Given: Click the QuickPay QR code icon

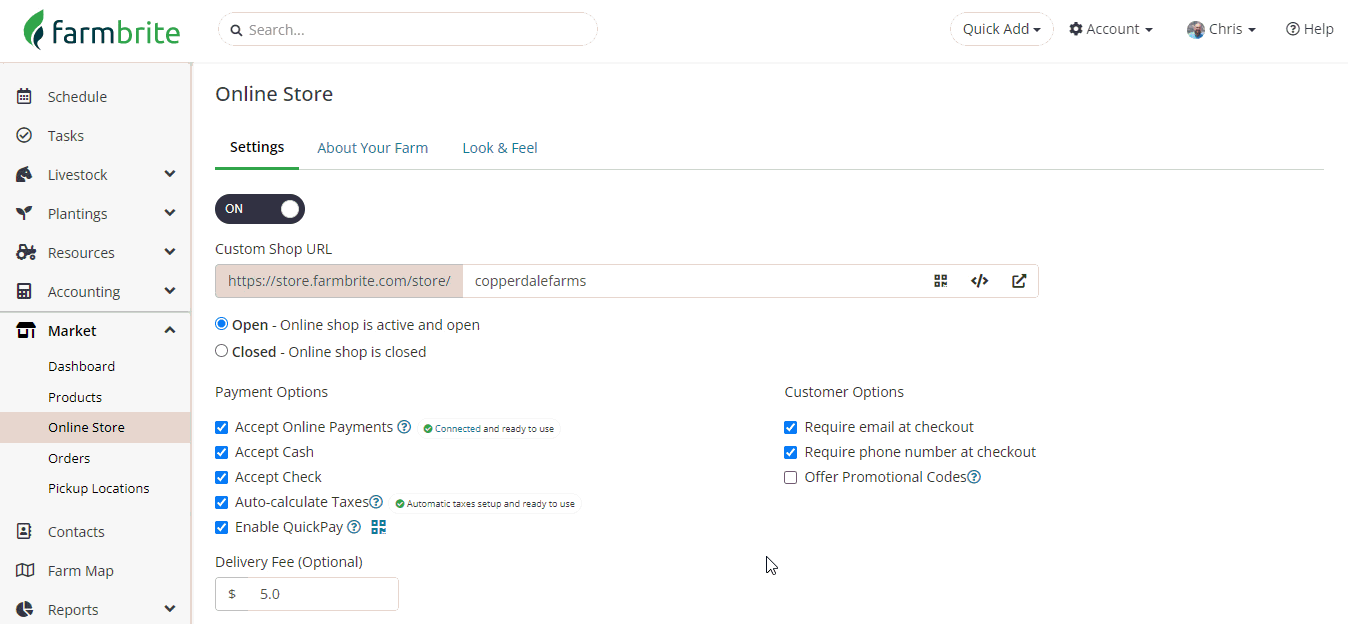Looking at the screenshot, I should pos(378,527).
